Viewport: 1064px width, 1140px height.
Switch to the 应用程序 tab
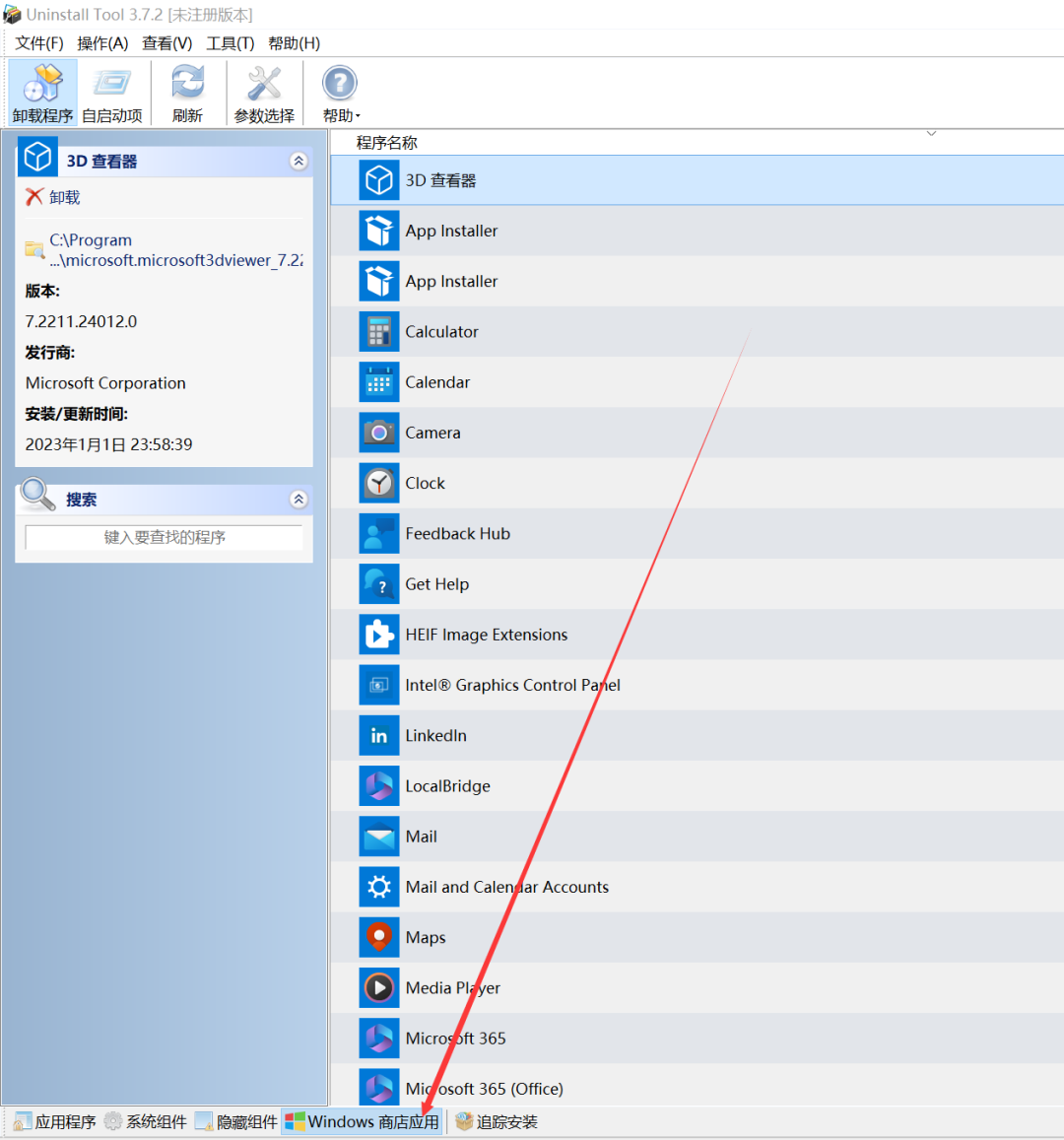[x=54, y=1122]
